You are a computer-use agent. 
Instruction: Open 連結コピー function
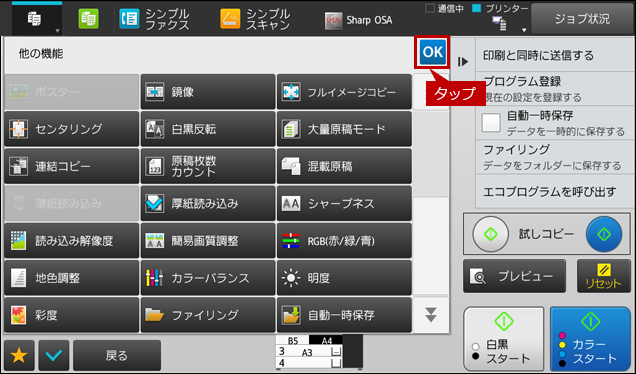coord(71,166)
